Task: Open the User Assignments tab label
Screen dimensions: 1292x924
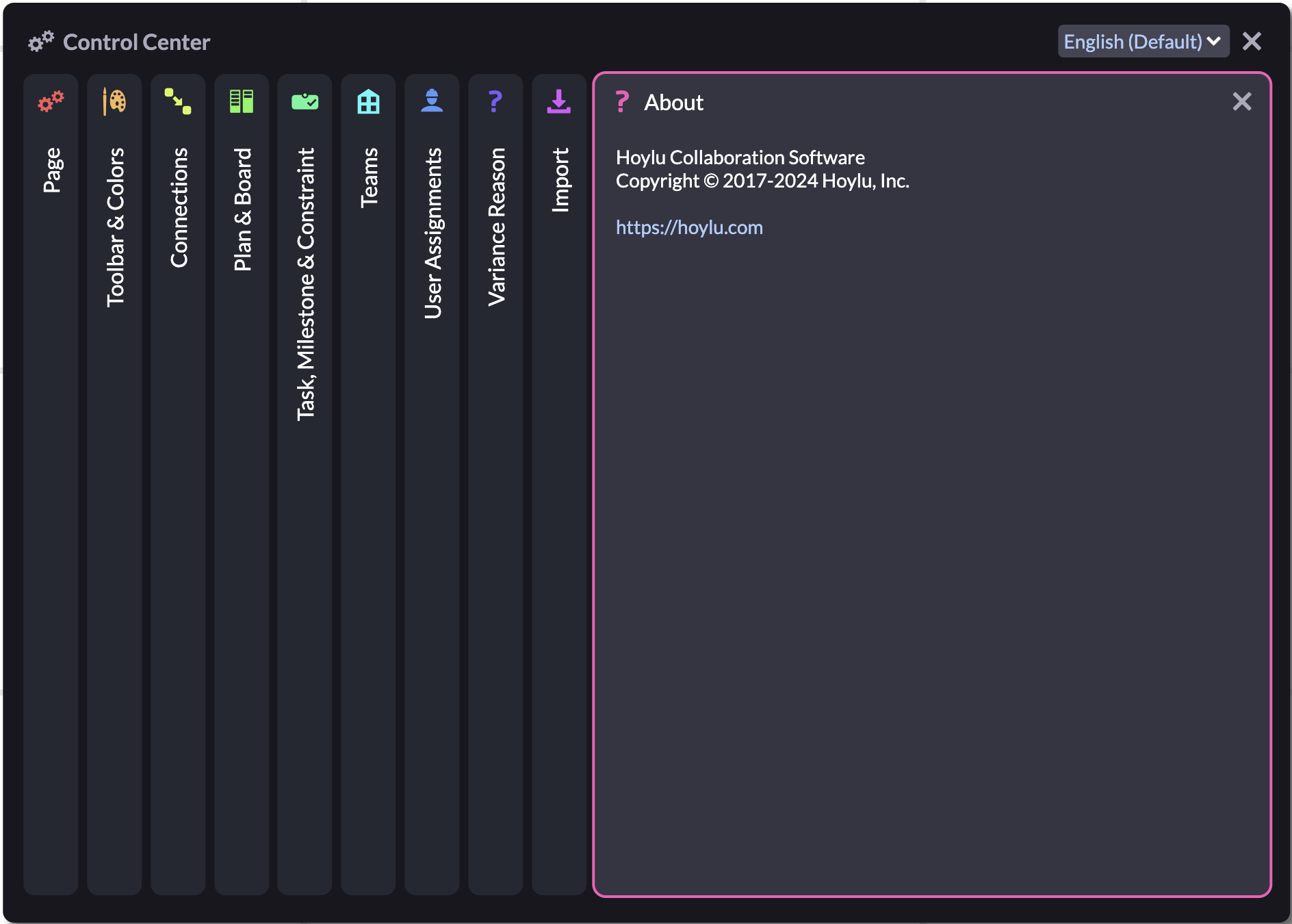Action: [x=432, y=233]
